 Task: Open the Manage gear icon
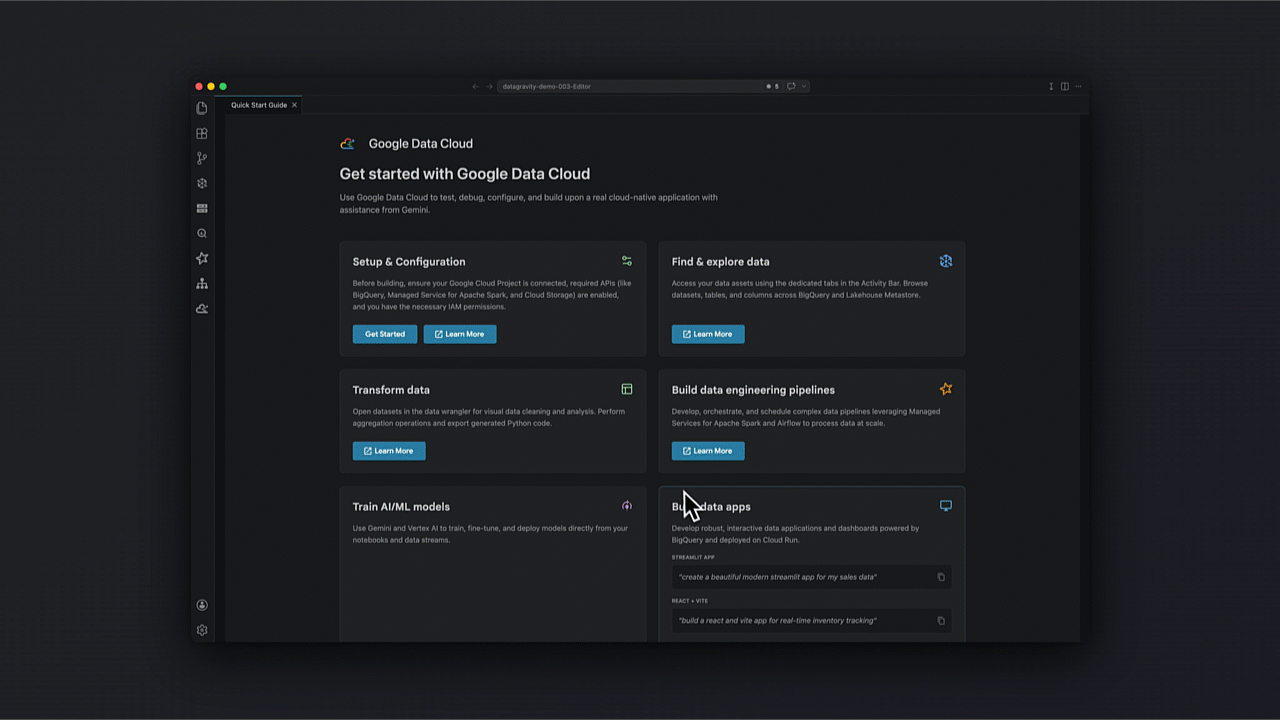[x=202, y=630]
